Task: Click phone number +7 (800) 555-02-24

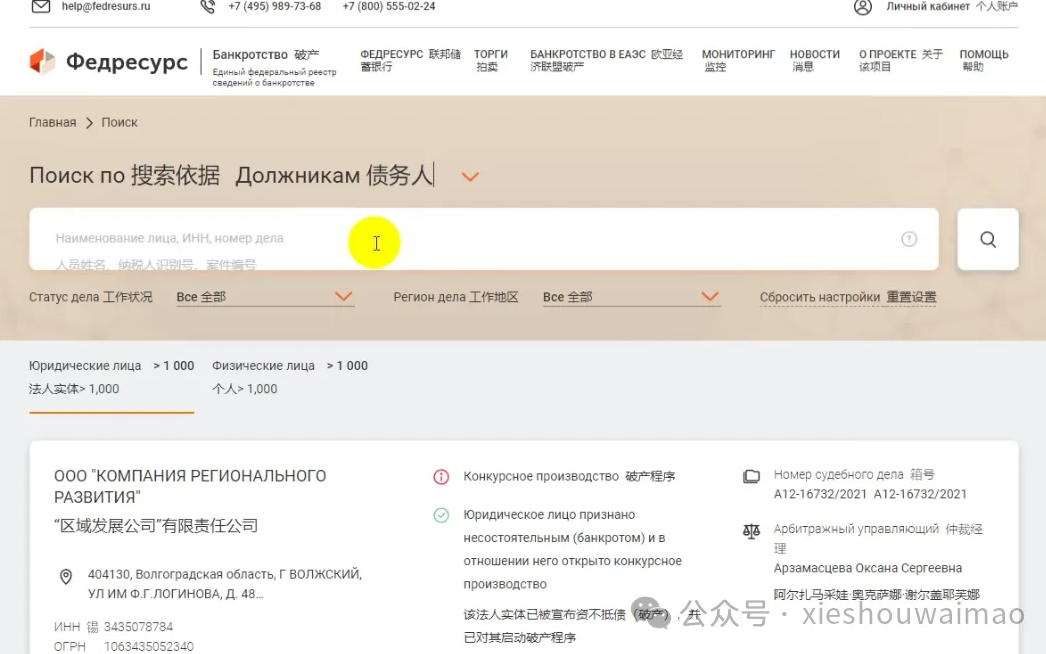Action: (x=389, y=7)
